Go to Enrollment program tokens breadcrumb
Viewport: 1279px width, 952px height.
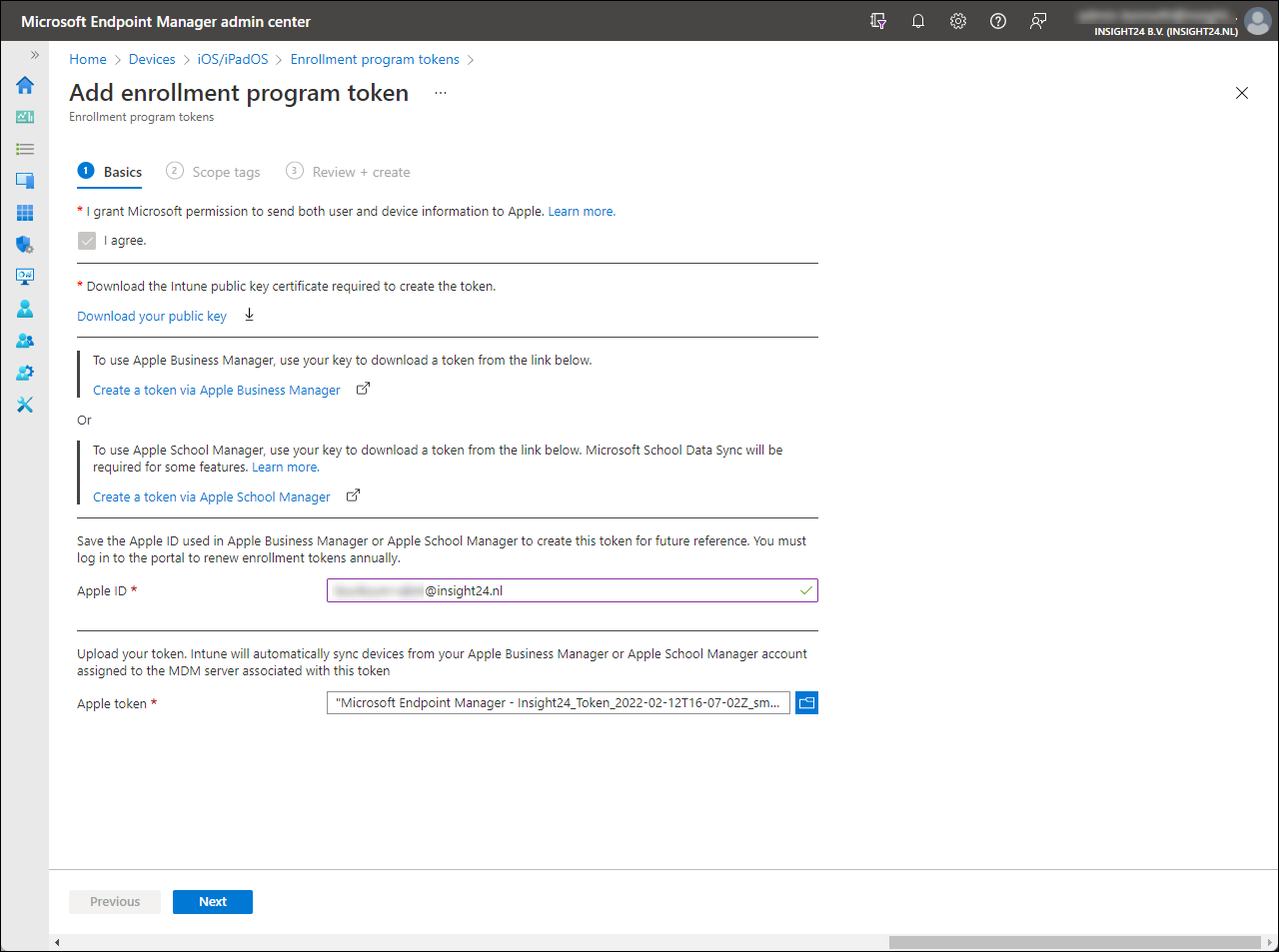(375, 59)
